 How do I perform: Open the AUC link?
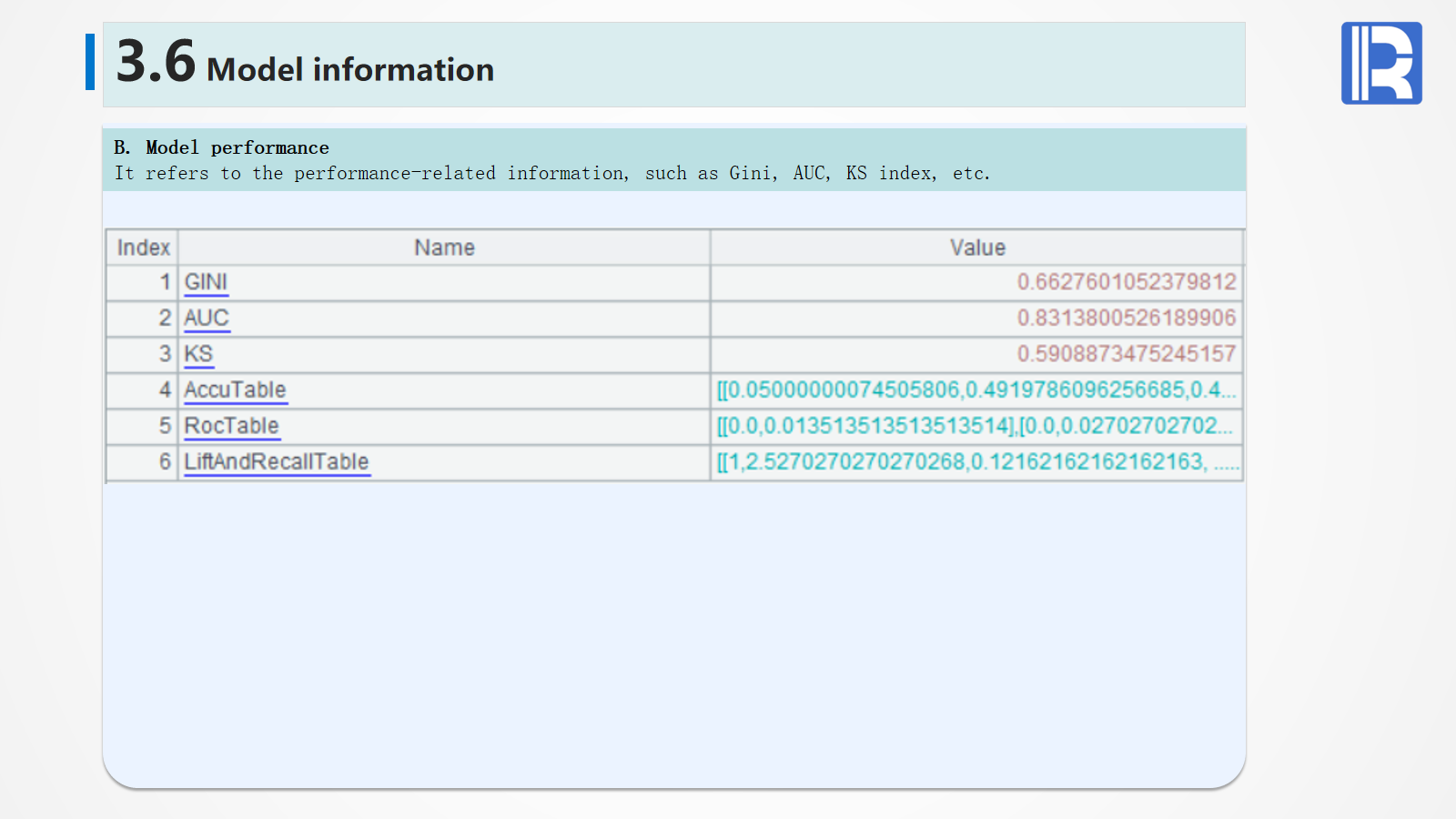tap(207, 318)
